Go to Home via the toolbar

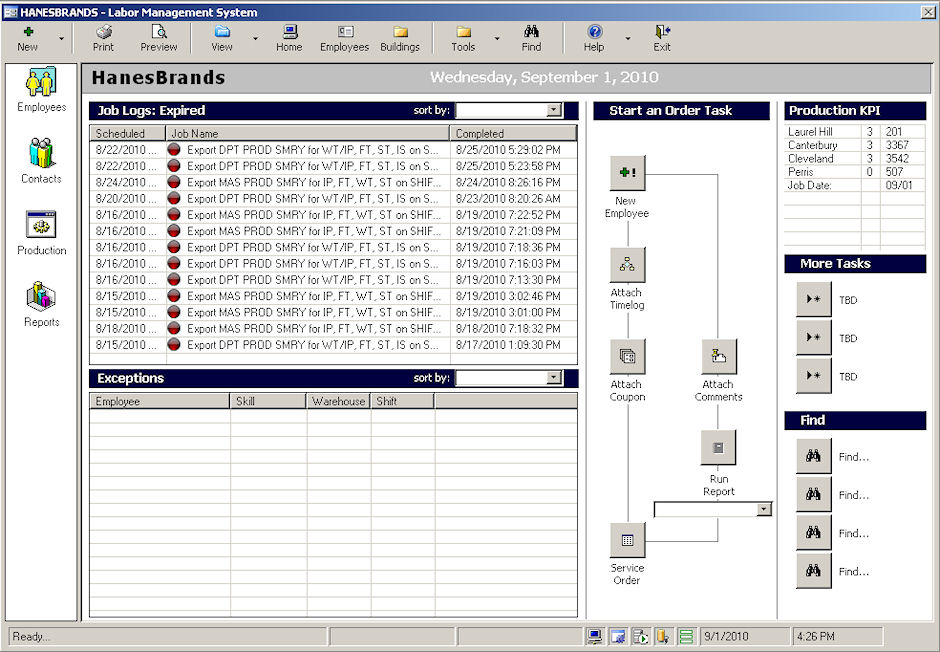pos(289,38)
